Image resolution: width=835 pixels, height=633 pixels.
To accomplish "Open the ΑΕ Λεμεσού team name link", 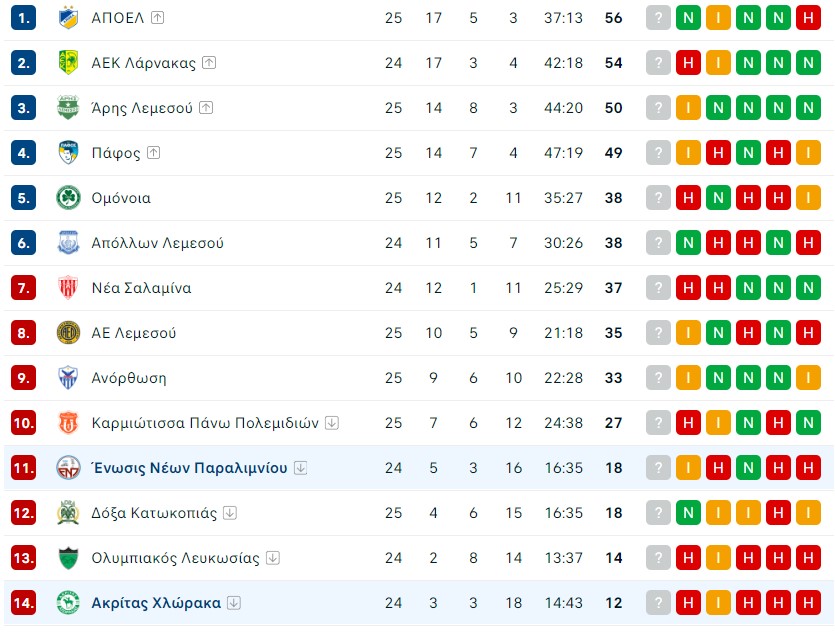I will pyautogui.click(x=134, y=333).
